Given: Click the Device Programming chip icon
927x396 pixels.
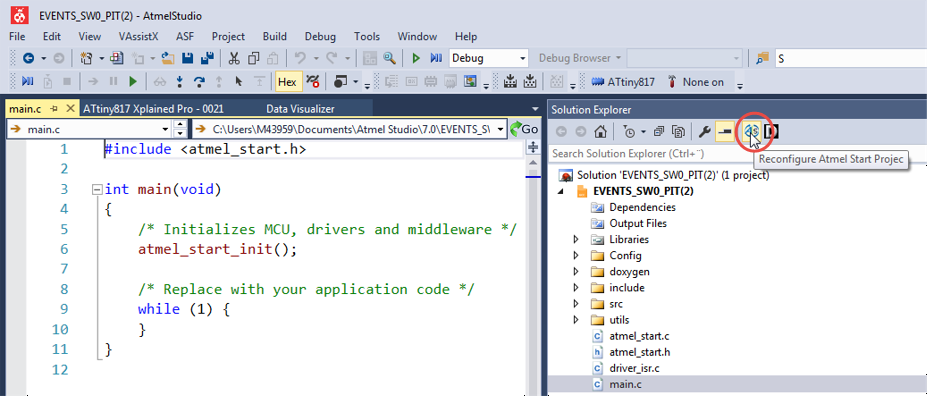Looking at the screenshot, I should pos(430,82).
